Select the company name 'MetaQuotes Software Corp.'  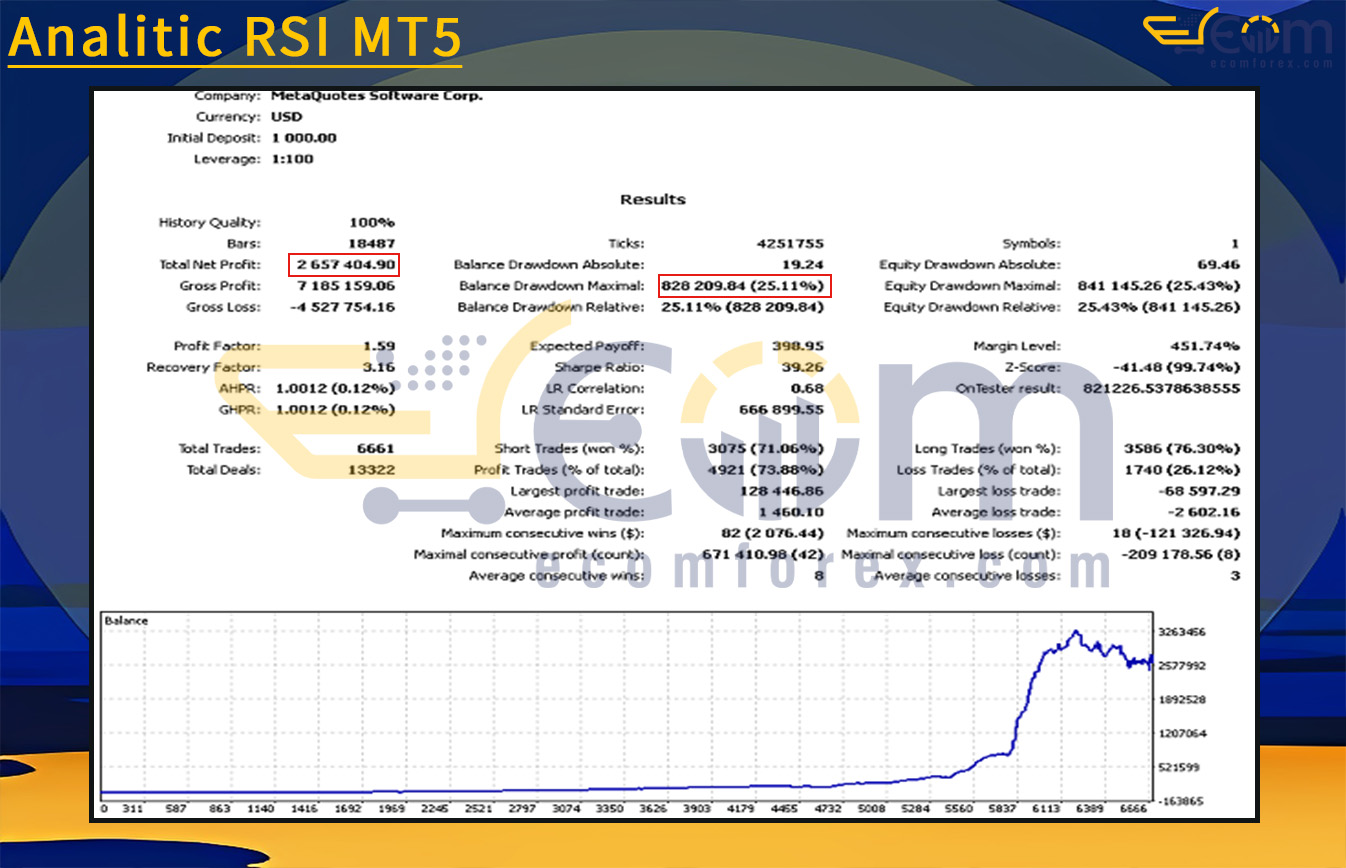coord(377,96)
